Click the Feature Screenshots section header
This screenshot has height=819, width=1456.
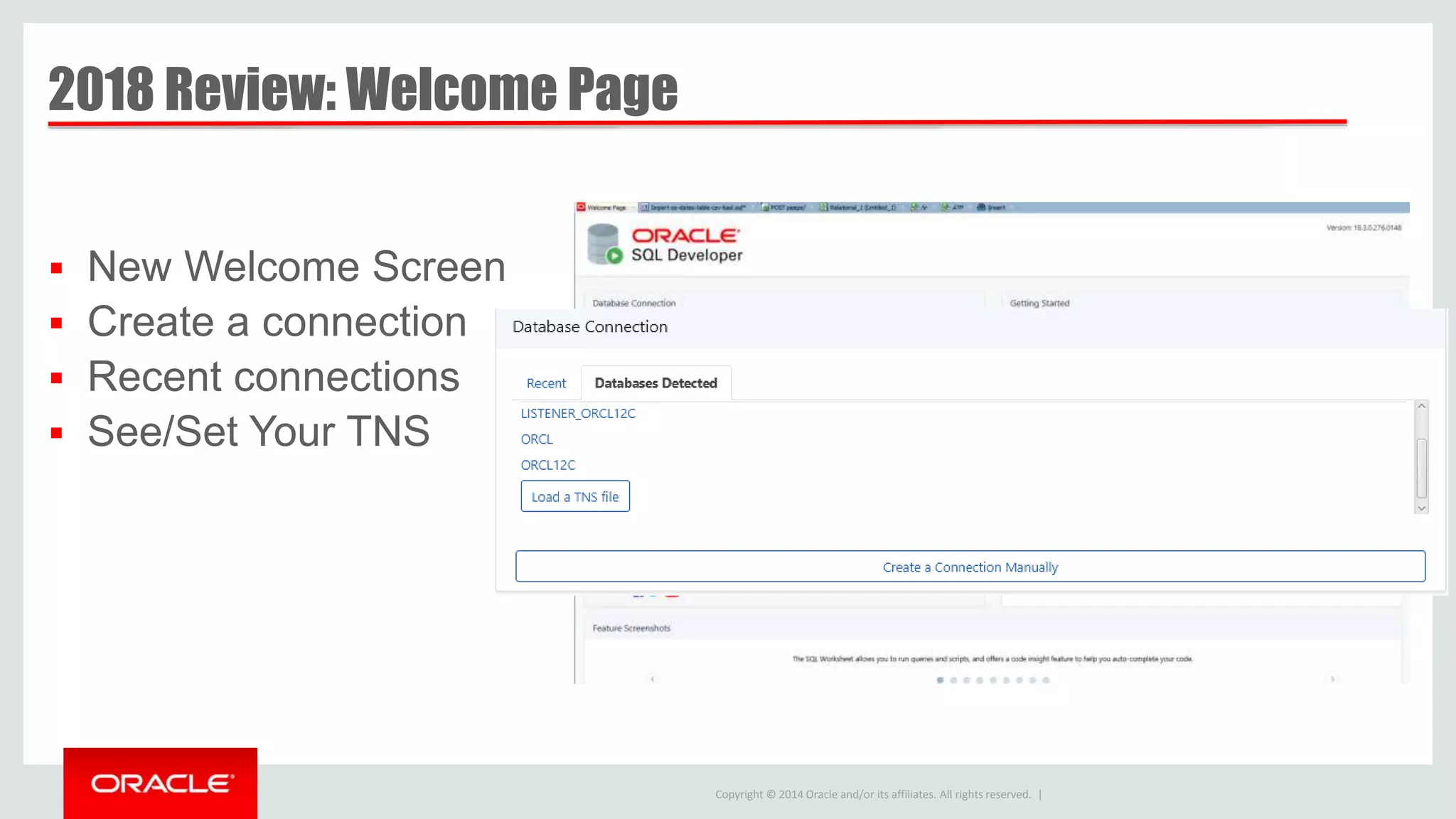point(631,628)
